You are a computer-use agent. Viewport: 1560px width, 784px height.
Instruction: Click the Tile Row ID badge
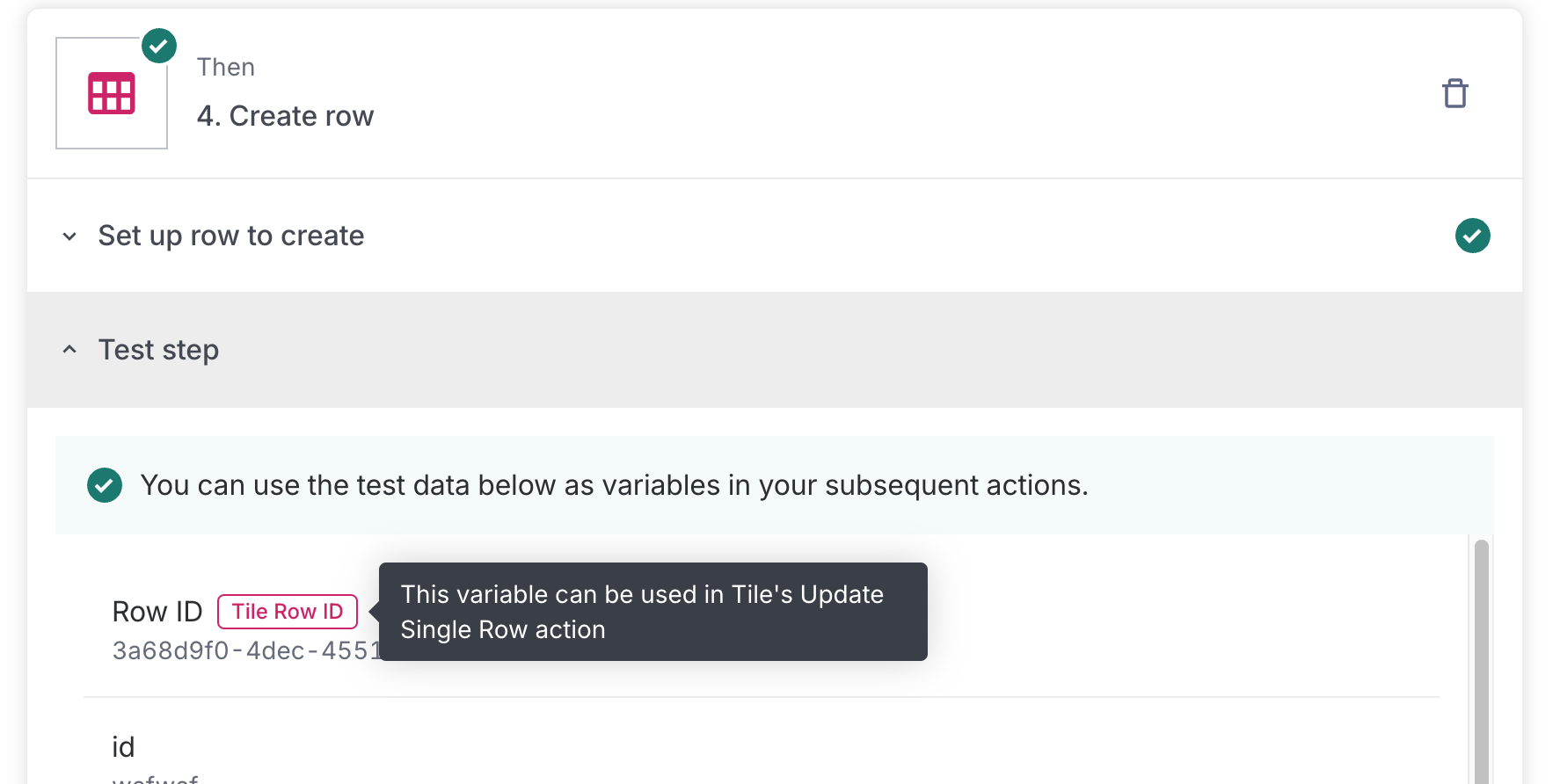pos(288,612)
